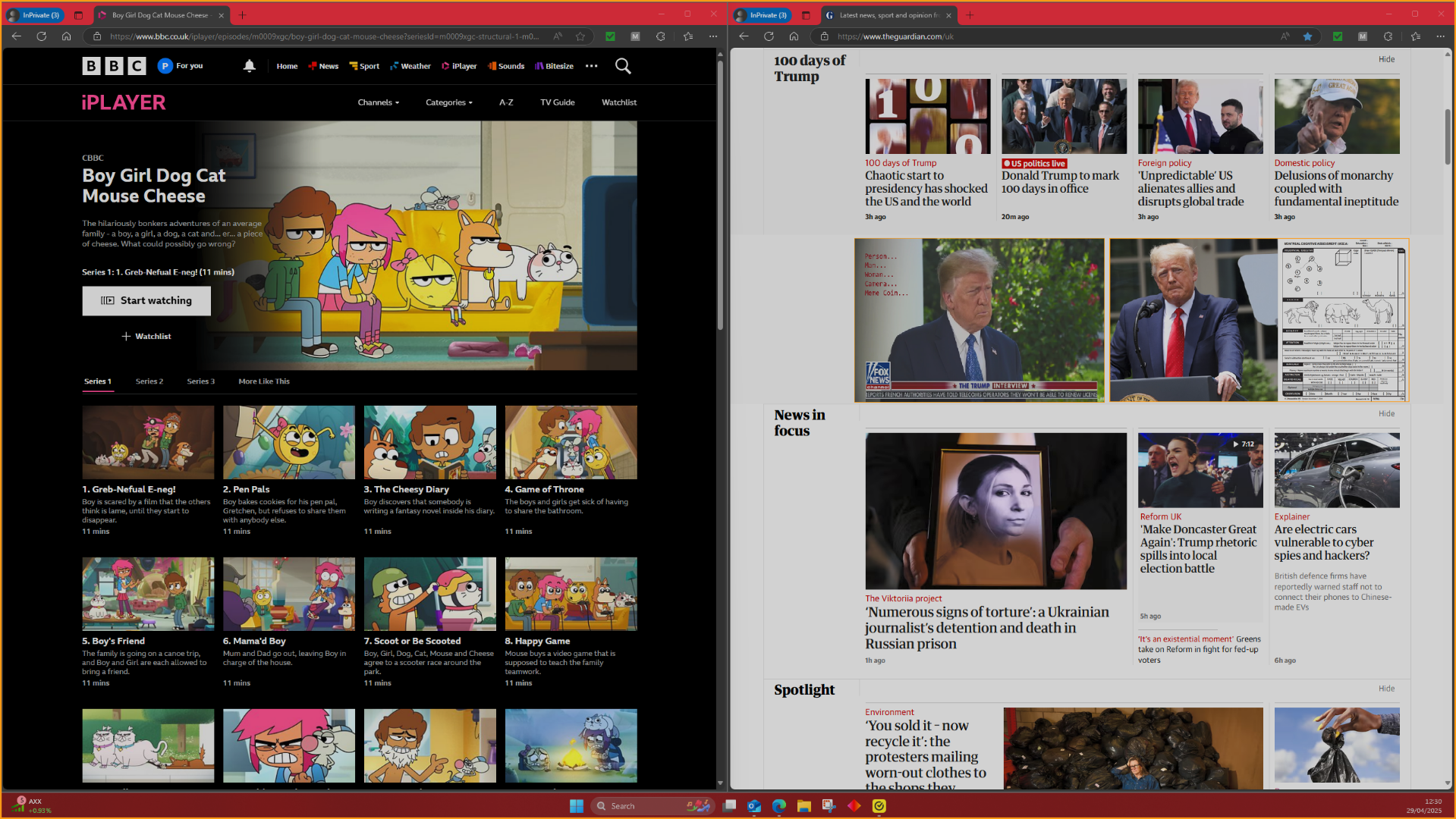This screenshot has height=819, width=1456.
Task: Switch to the Series 2 tab
Action: [x=149, y=381]
